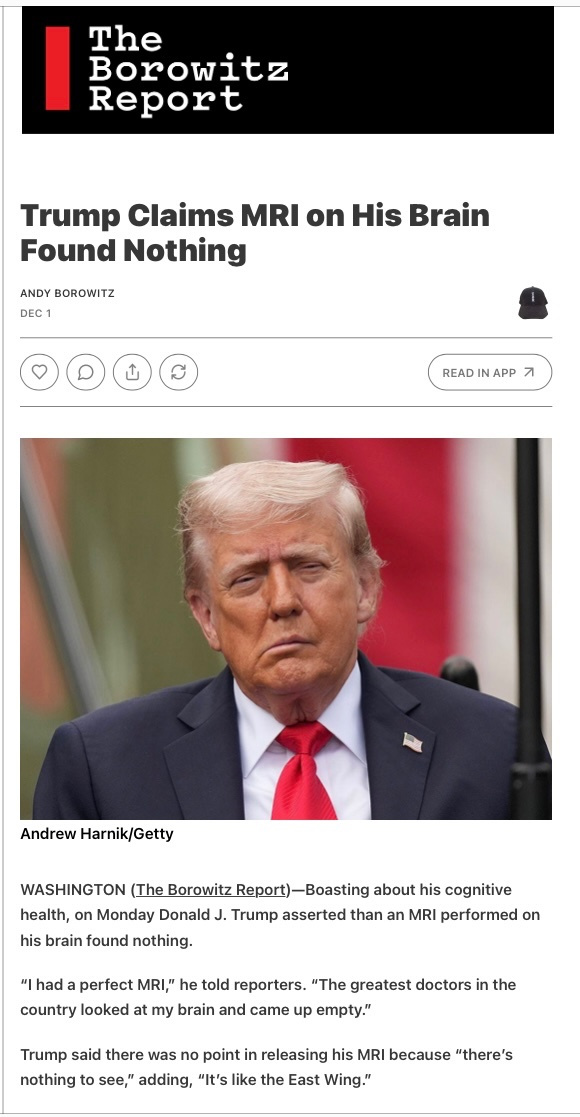This screenshot has width=580, height=1117.
Task: Like the post with the heart icon
Action: (x=39, y=372)
